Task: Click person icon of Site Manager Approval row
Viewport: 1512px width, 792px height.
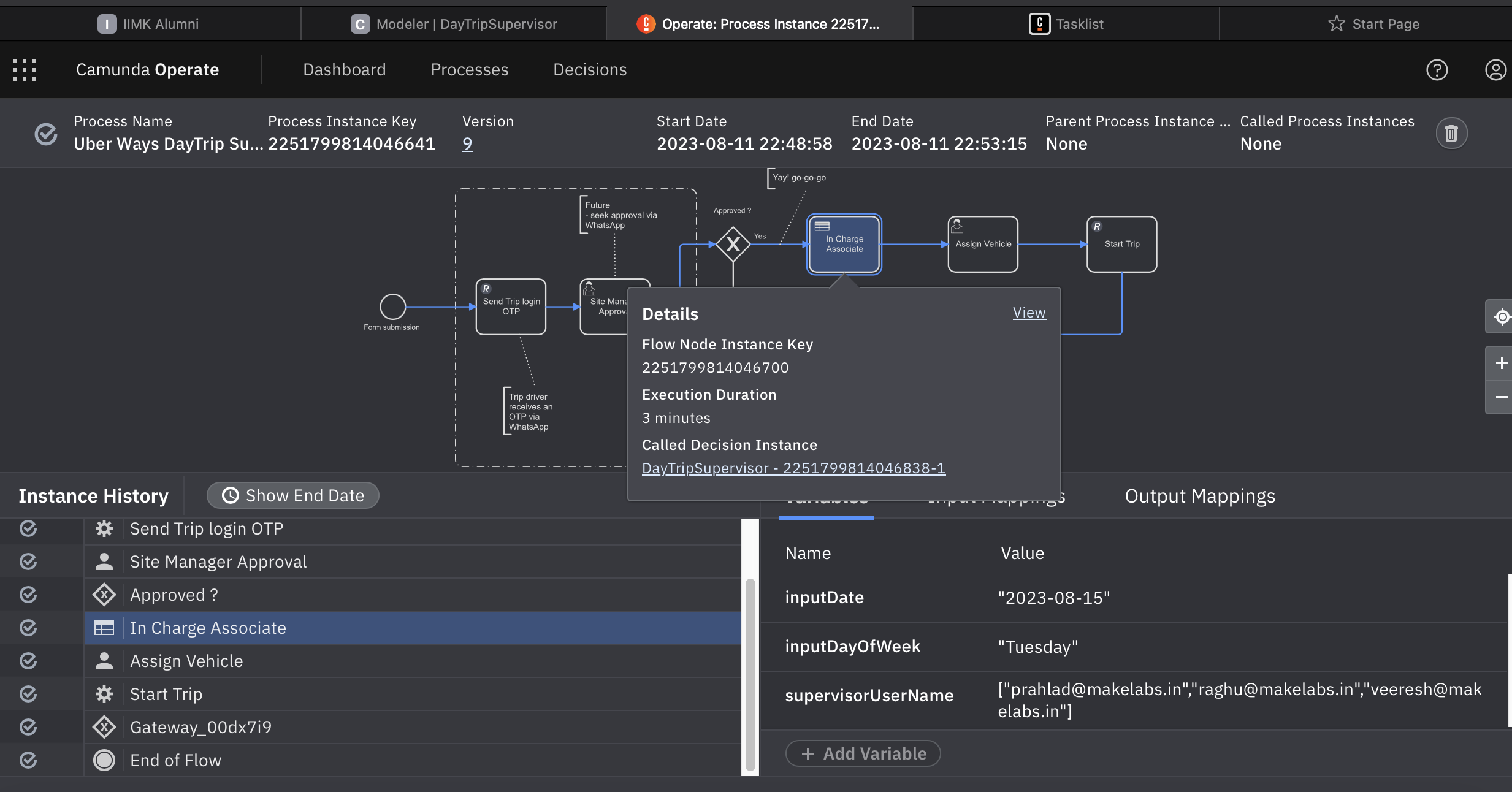Action: (x=104, y=562)
